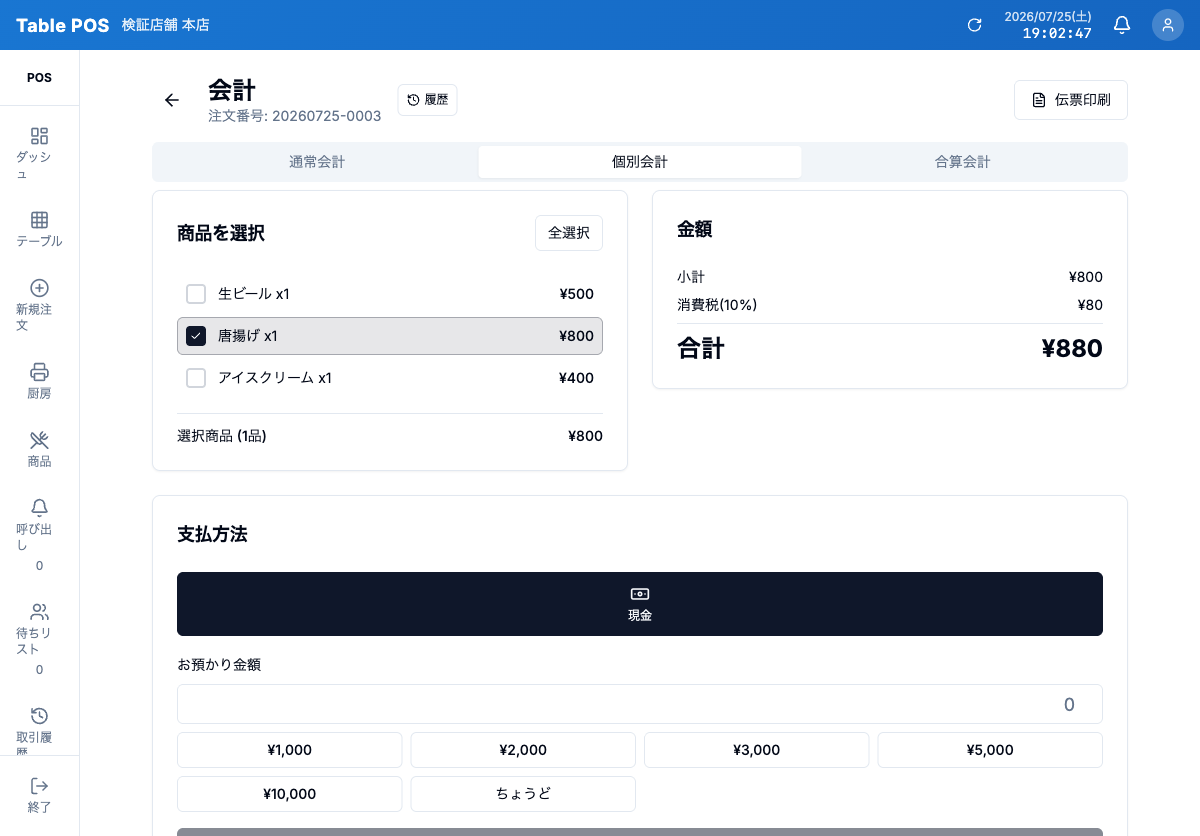1200x836 pixels.
Task: Select the ¥10,000 quick amount button
Action: [x=290, y=794]
